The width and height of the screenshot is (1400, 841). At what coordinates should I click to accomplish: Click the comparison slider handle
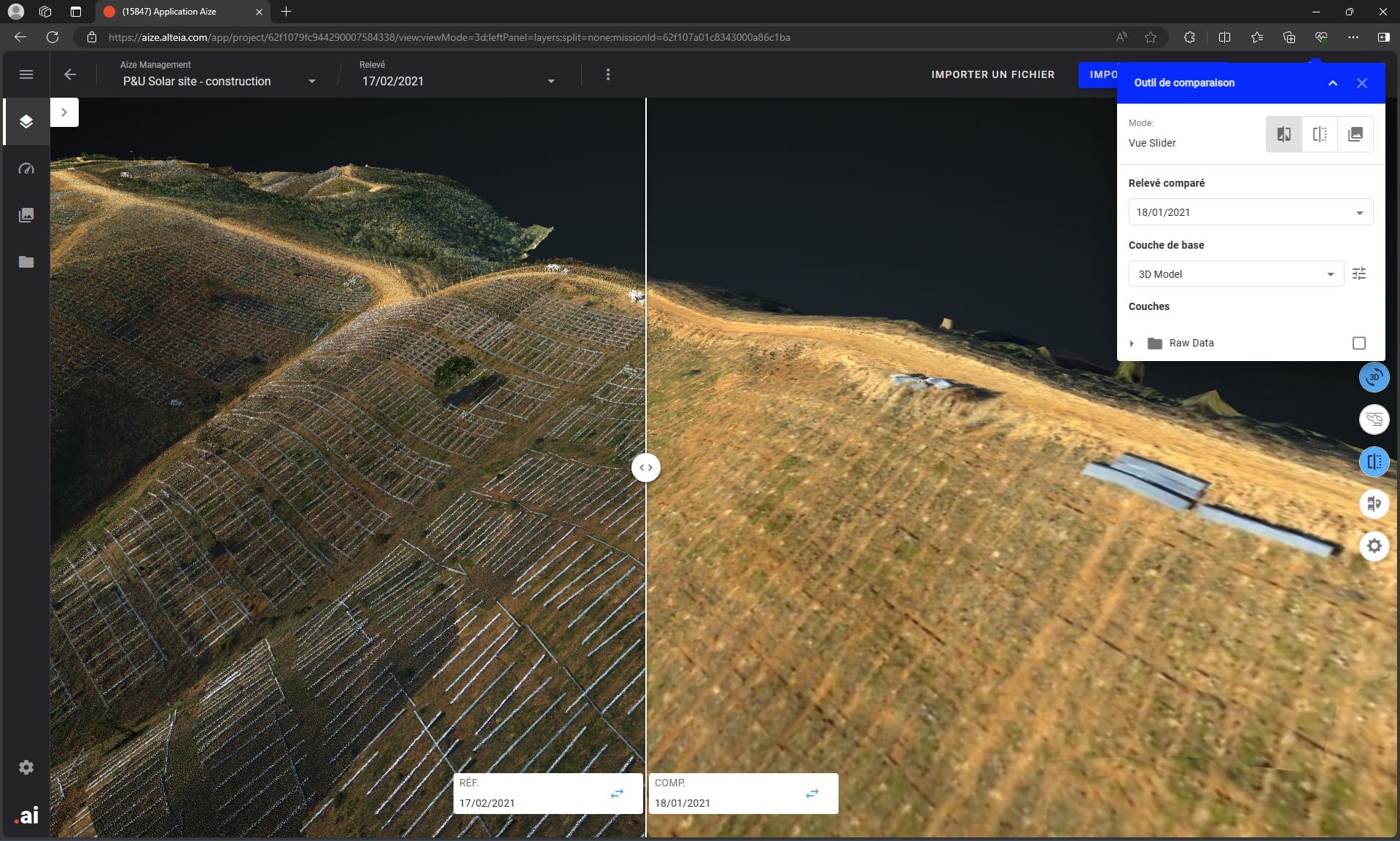(x=646, y=468)
